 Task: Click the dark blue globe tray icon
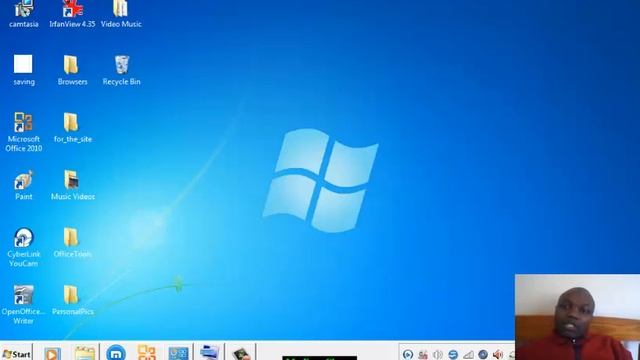pos(483,354)
